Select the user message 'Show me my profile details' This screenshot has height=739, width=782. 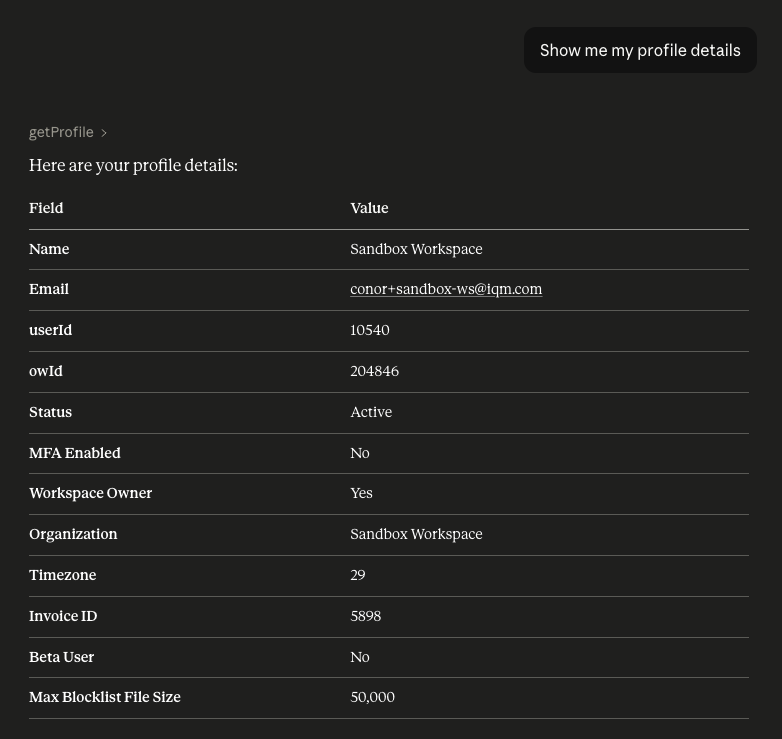640,50
